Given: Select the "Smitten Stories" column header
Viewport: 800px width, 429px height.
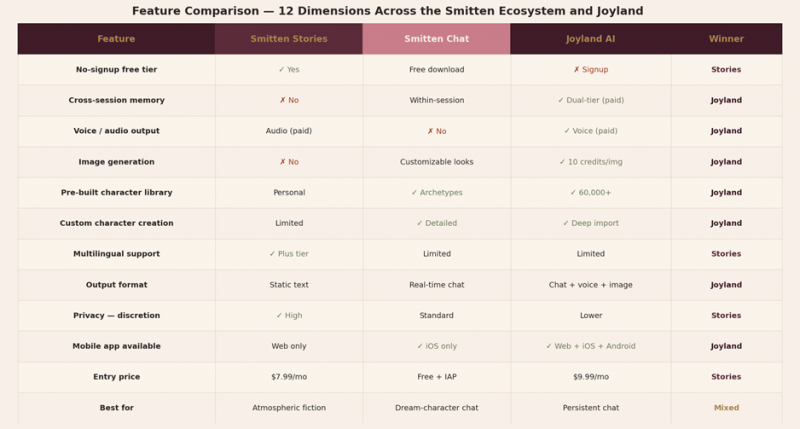Looking at the screenshot, I should 288,39.
